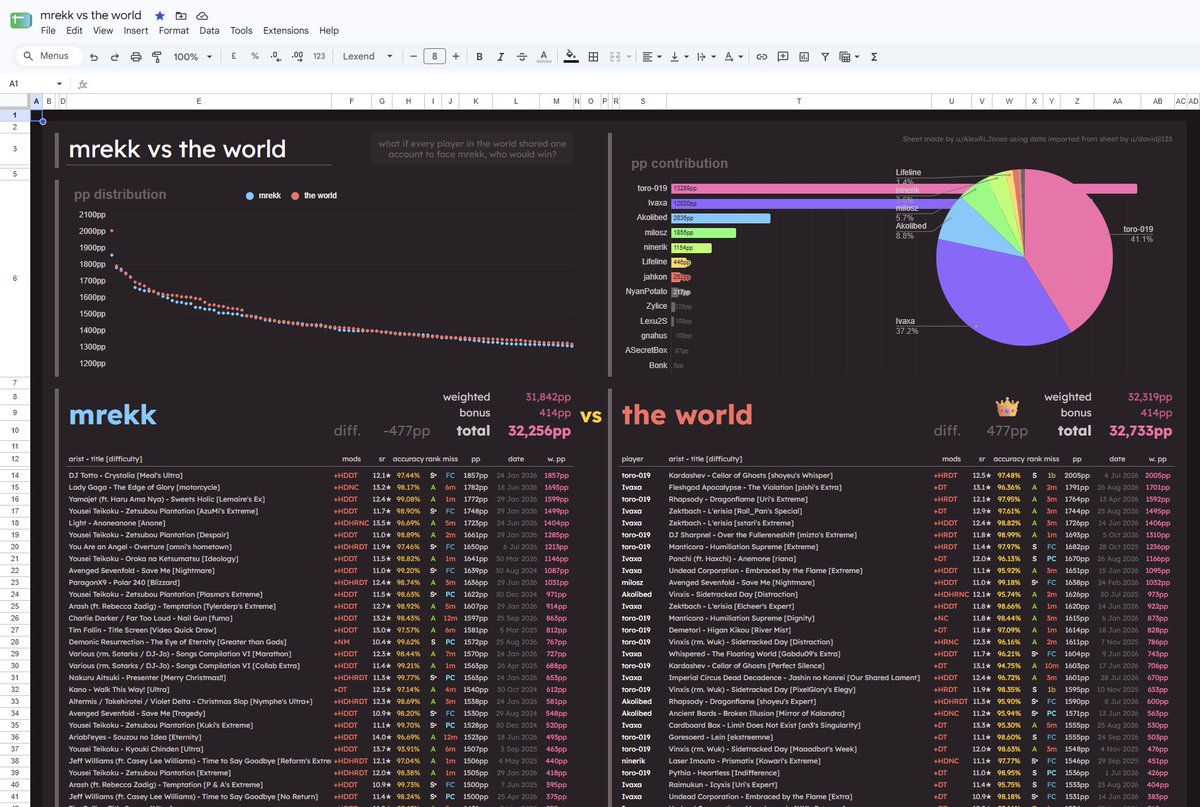The width and height of the screenshot is (1200, 807).
Task: Open more number formats (123)
Action: (319, 57)
